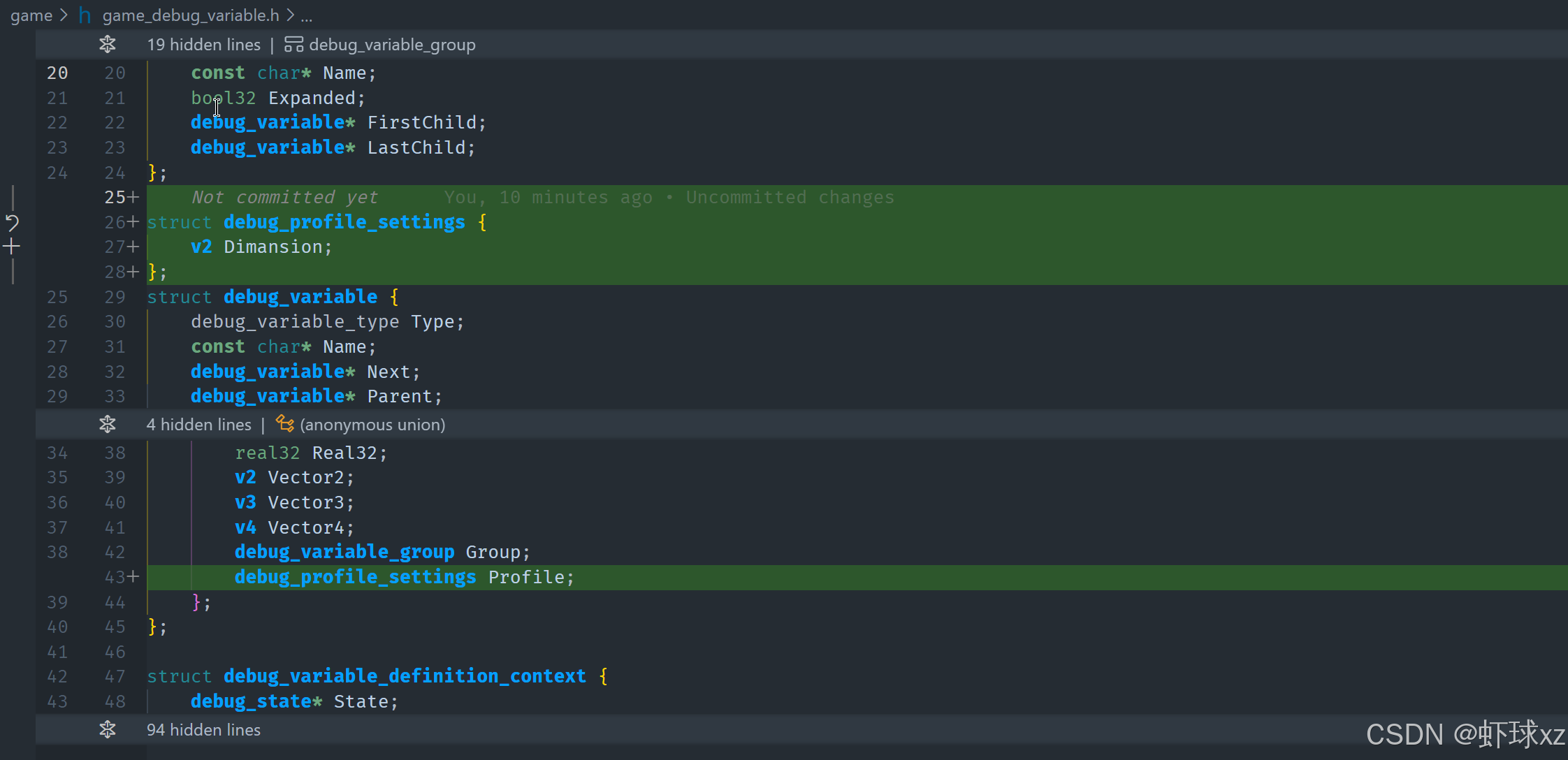
Task: Click the revert change arrow icon
Action: point(12,223)
